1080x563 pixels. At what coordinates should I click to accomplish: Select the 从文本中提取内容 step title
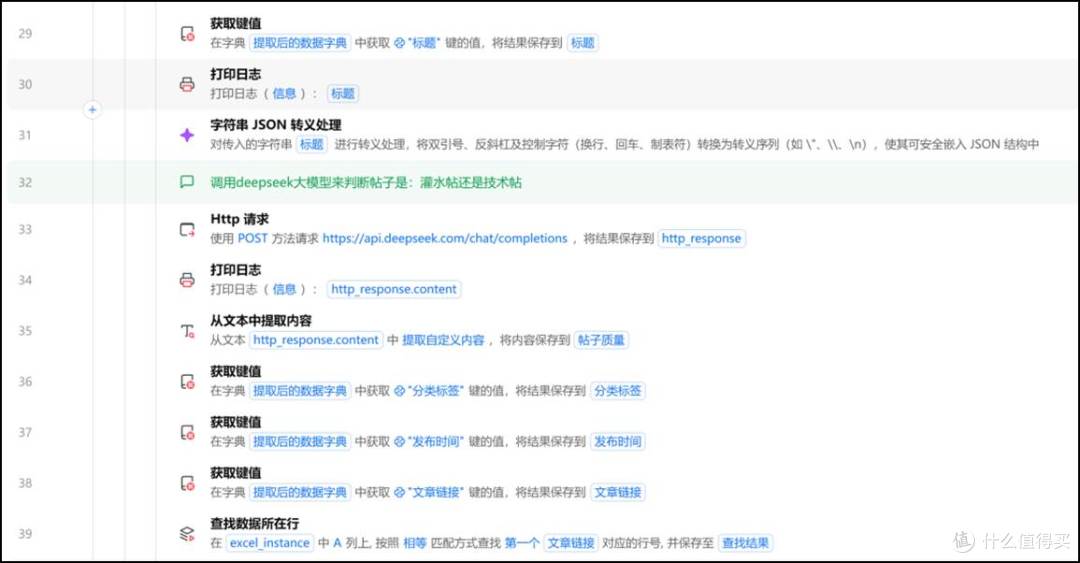point(261,320)
